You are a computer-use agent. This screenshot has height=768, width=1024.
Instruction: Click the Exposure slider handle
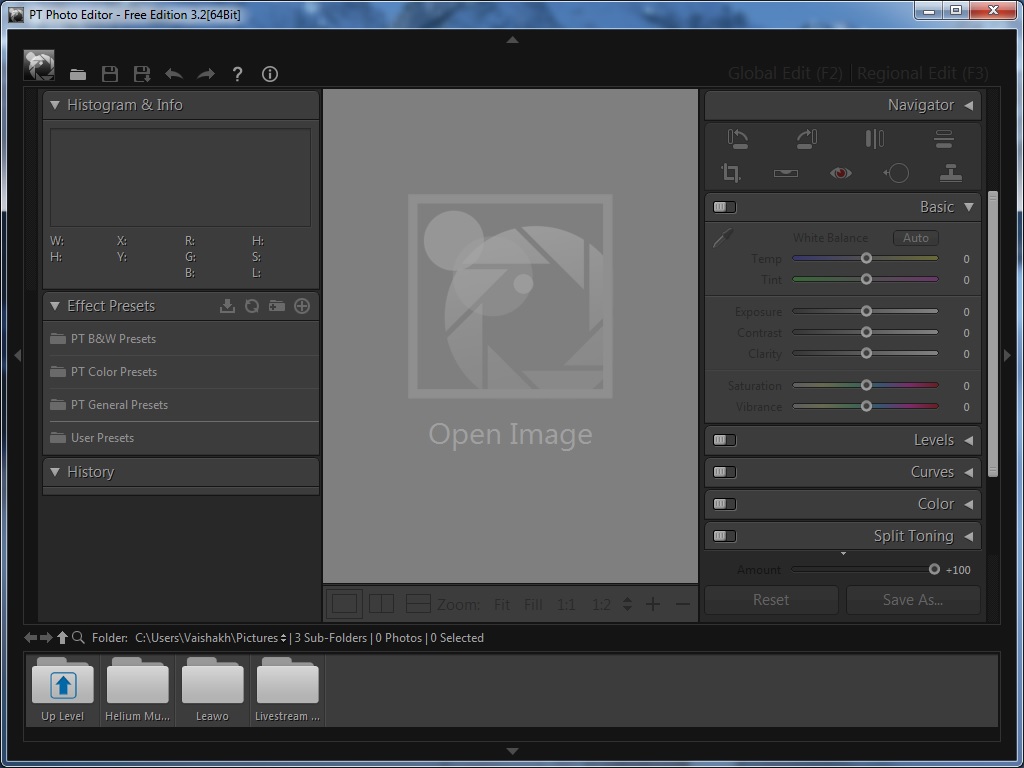click(866, 312)
